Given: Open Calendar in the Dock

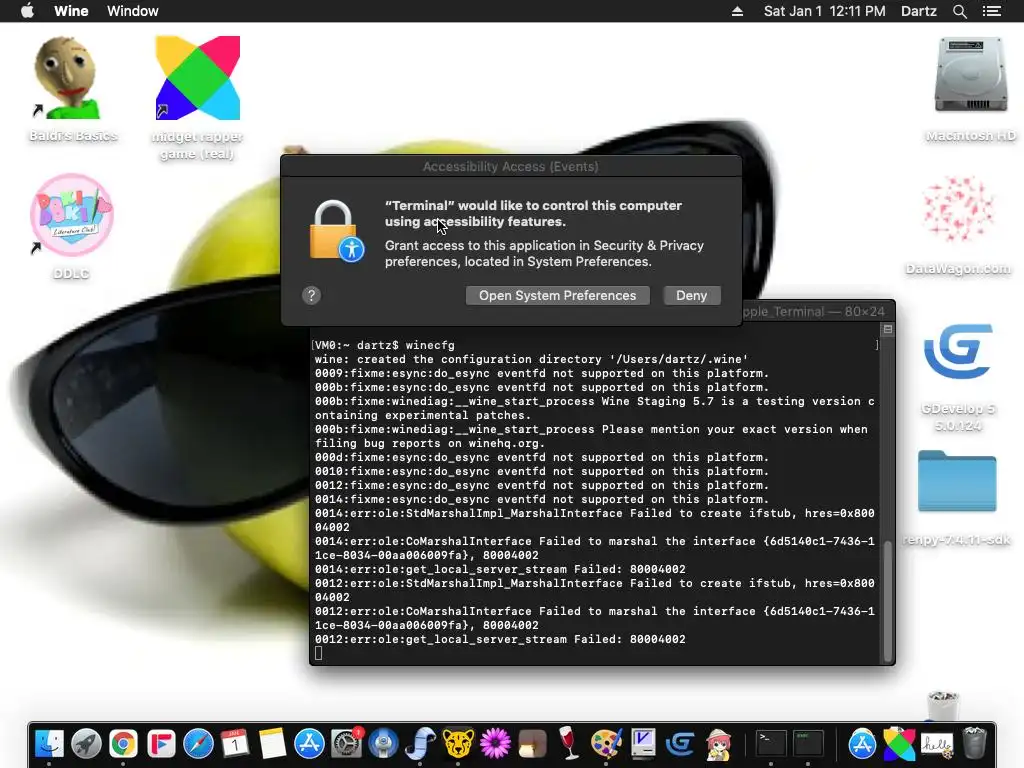Looking at the screenshot, I should click(x=235, y=743).
